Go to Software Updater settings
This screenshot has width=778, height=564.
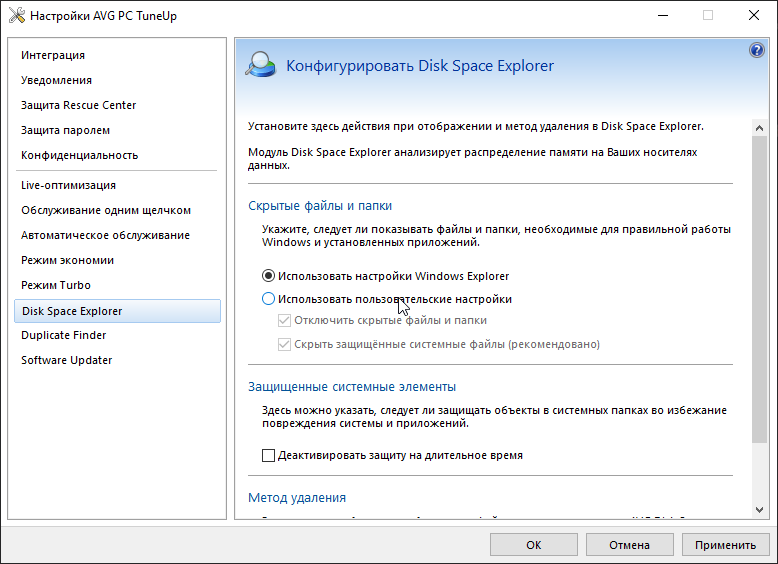click(66, 360)
